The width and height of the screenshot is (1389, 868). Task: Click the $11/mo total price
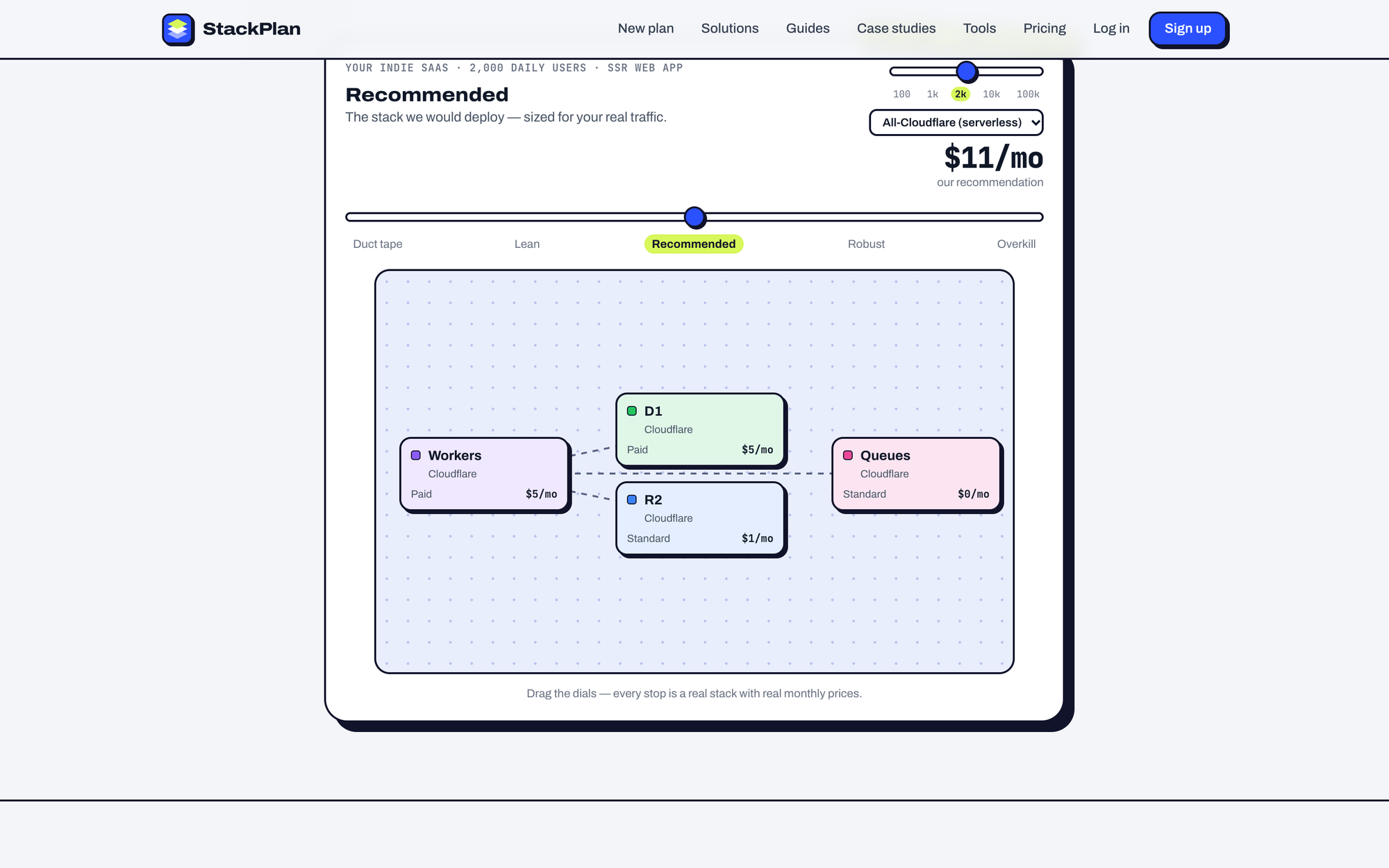coord(993,158)
